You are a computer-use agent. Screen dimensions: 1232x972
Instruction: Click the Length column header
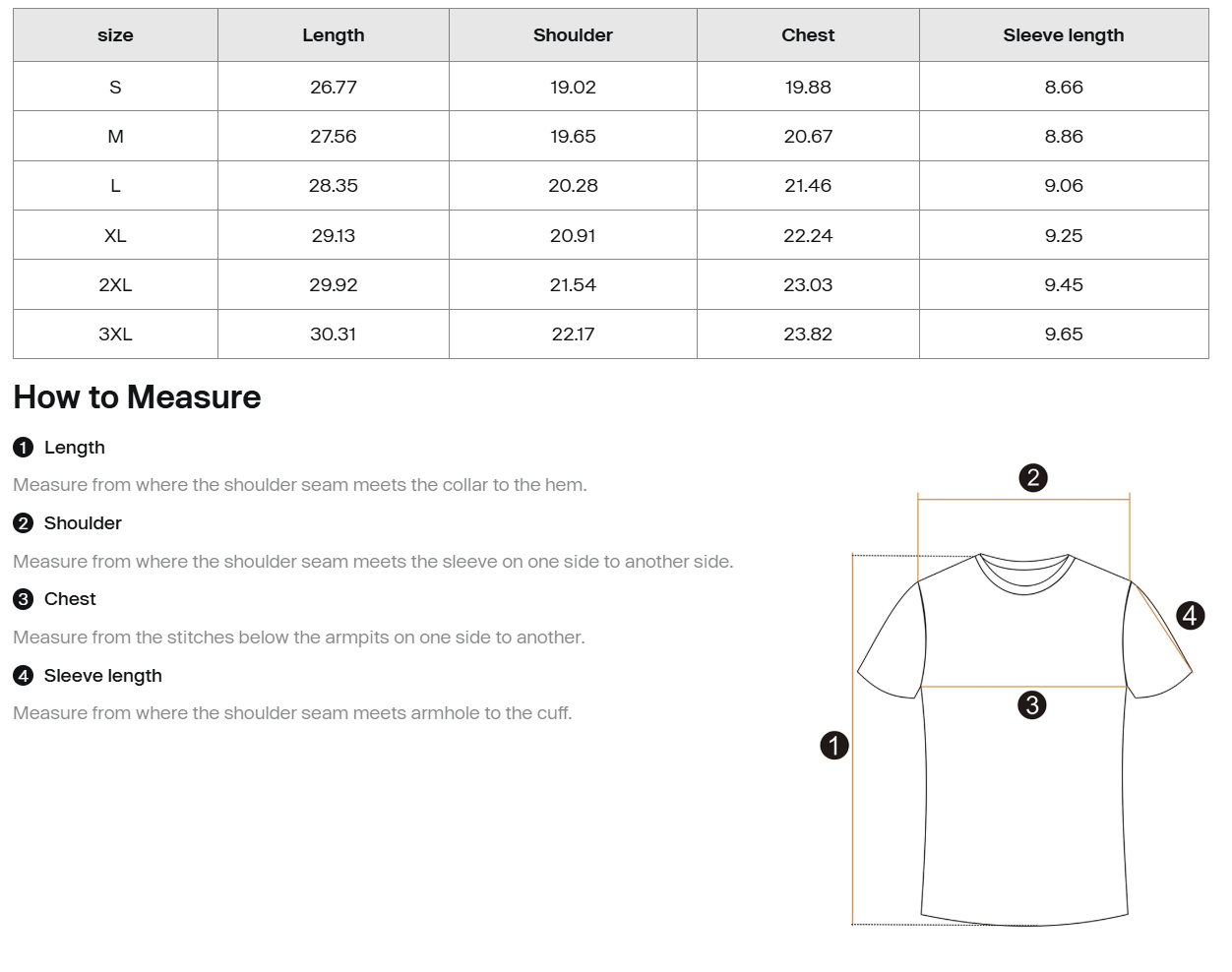(x=334, y=35)
